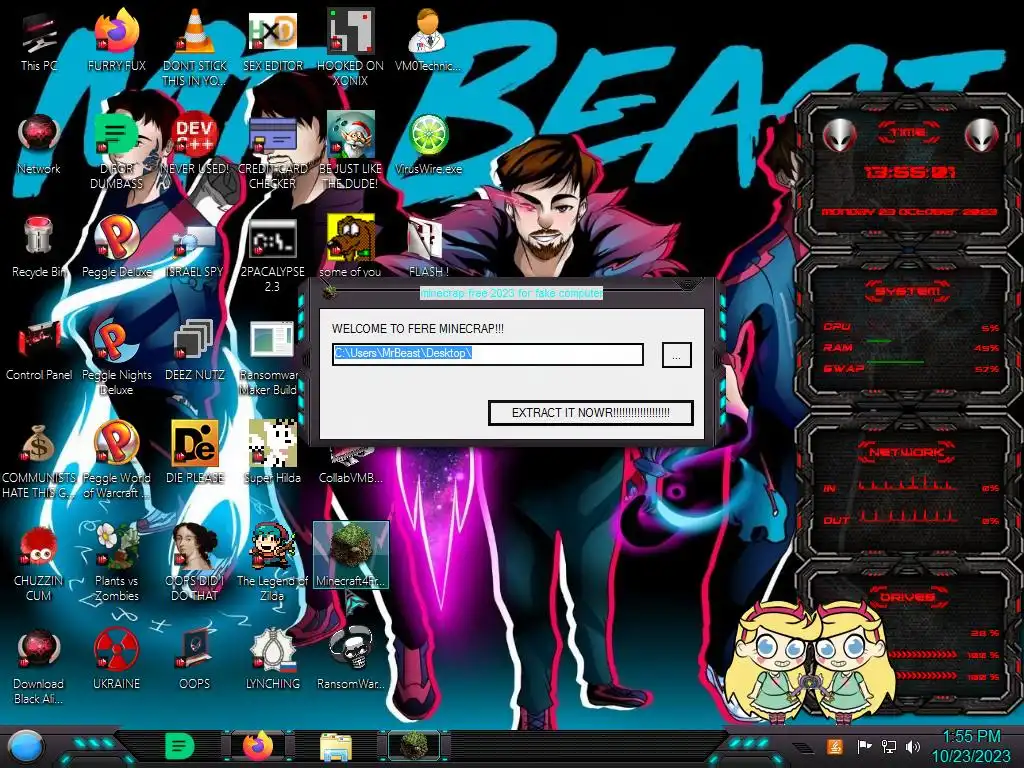Click the volume speaker tray icon
The width and height of the screenshot is (1024, 768).
pyautogui.click(x=913, y=746)
